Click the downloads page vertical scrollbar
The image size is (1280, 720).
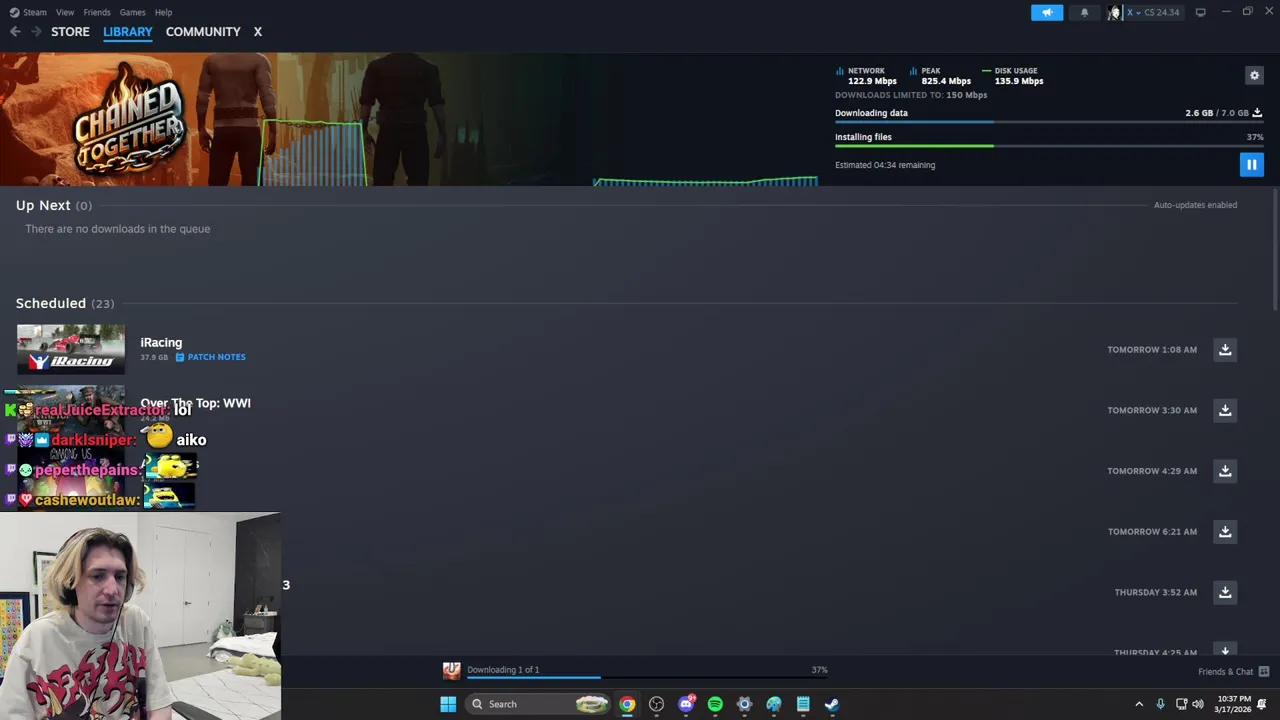pos(1275,250)
